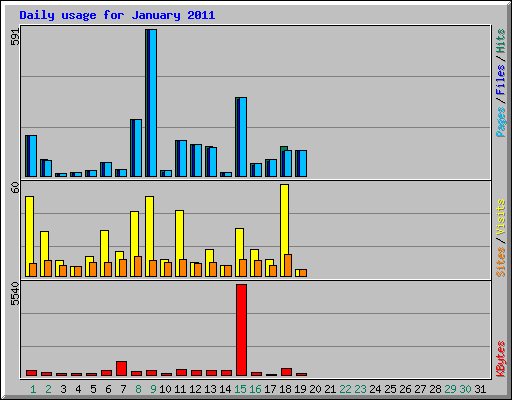Click day label 25 on the x-axis
Image resolution: width=512 pixels, height=400 pixels.
pyautogui.click(x=390, y=389)
